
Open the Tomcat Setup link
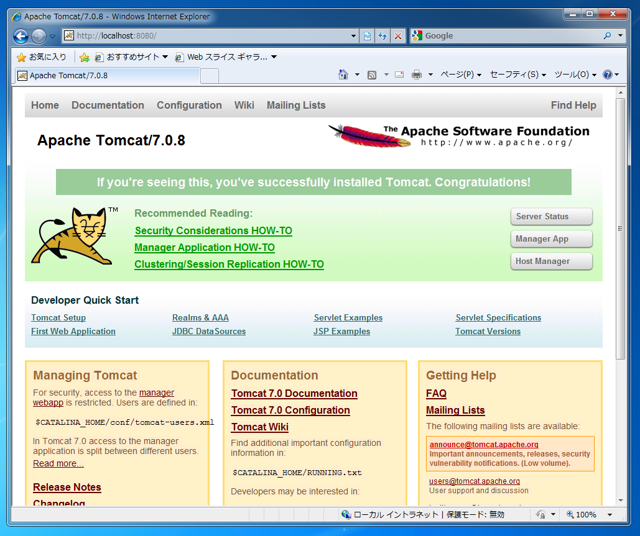click(58, 318)
